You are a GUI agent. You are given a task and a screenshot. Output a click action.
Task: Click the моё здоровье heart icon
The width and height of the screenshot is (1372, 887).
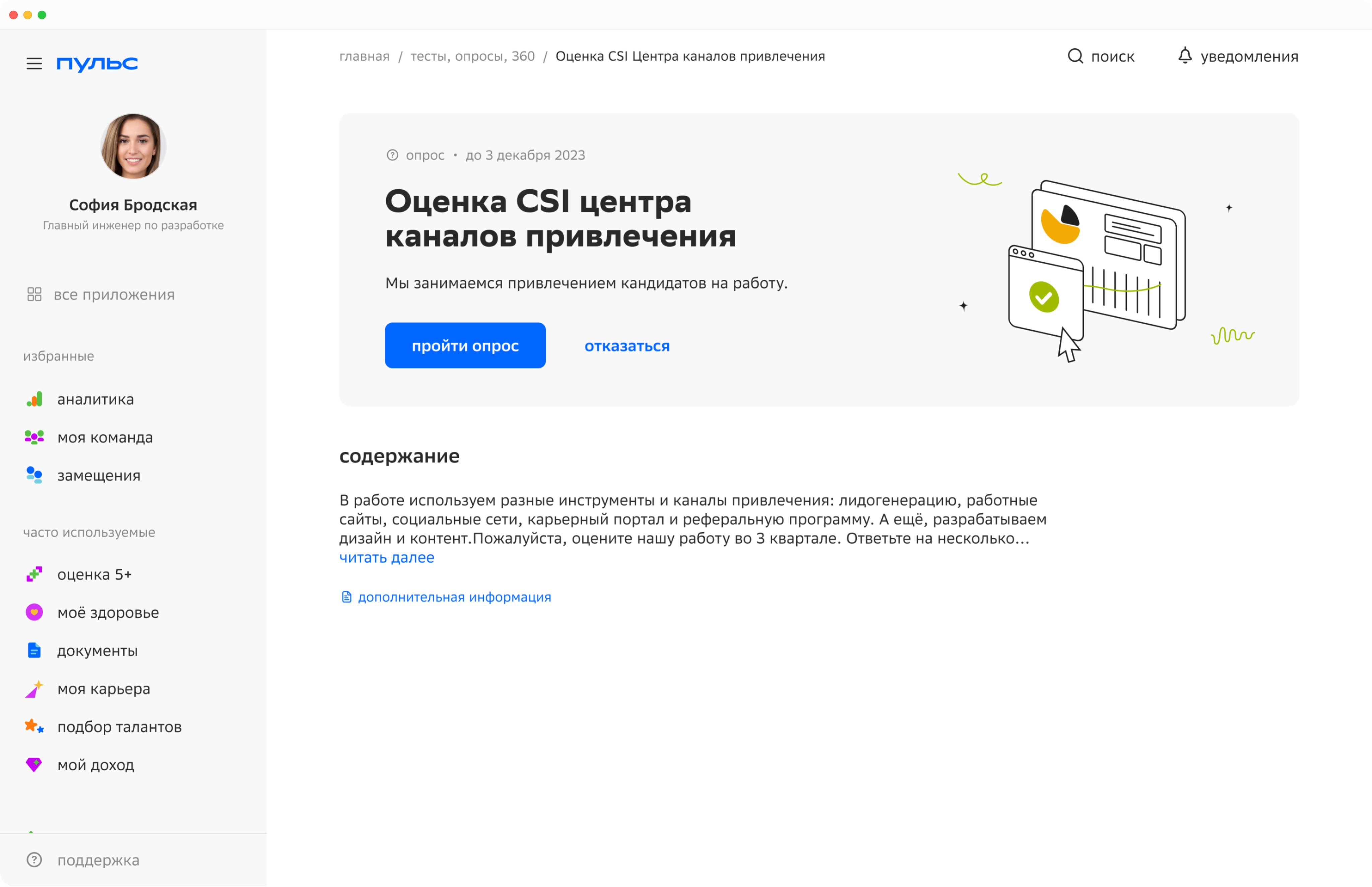[35, 612]
